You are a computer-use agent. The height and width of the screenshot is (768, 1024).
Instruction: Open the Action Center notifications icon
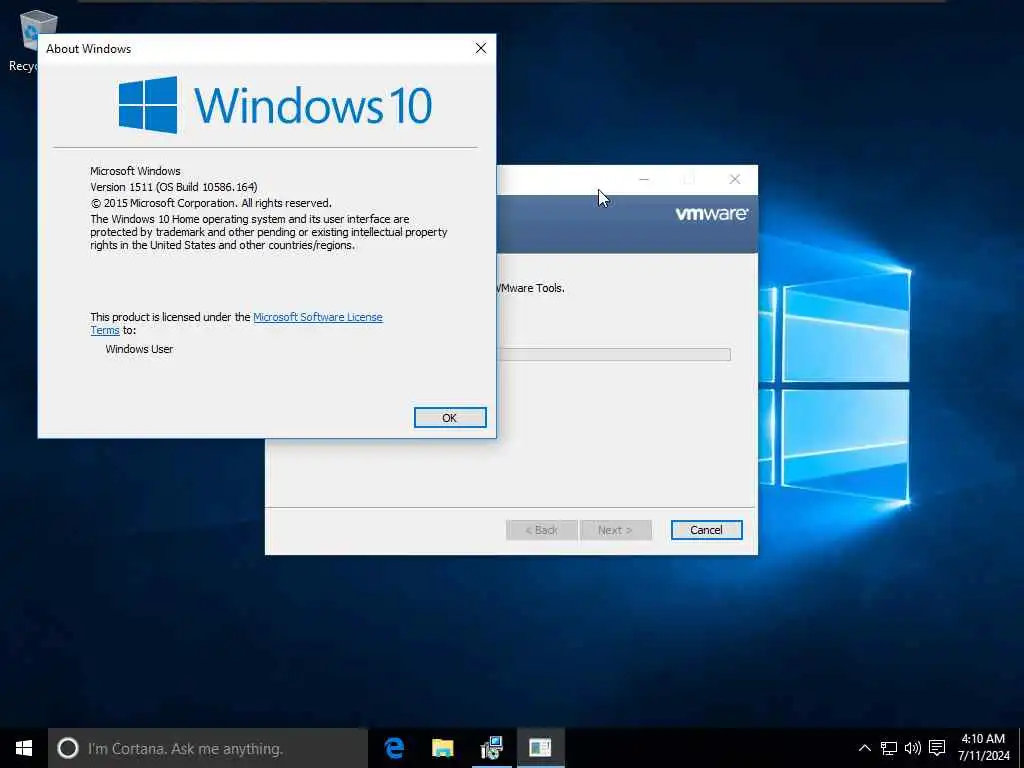pos(937,748)
